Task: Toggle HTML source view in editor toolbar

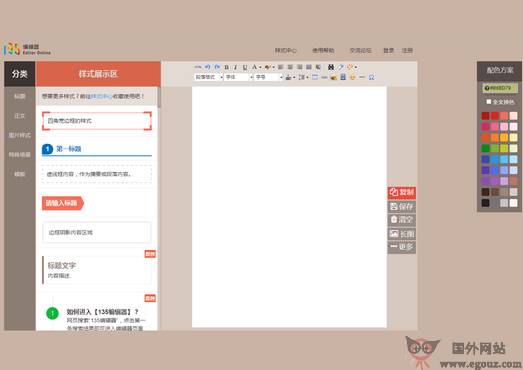Action: coord(198,67)
